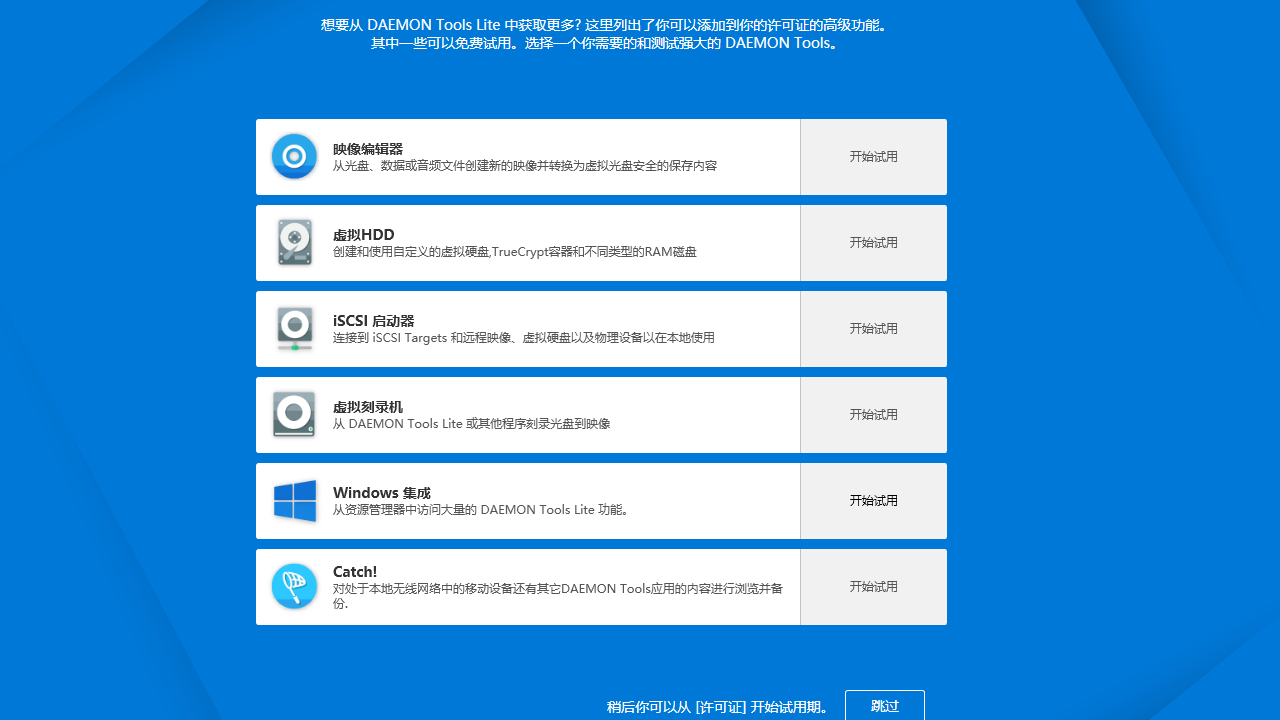开始试用 the Windows 集成 feature
This screenshot has height=720, width=1280.
[x=872, y=500]
